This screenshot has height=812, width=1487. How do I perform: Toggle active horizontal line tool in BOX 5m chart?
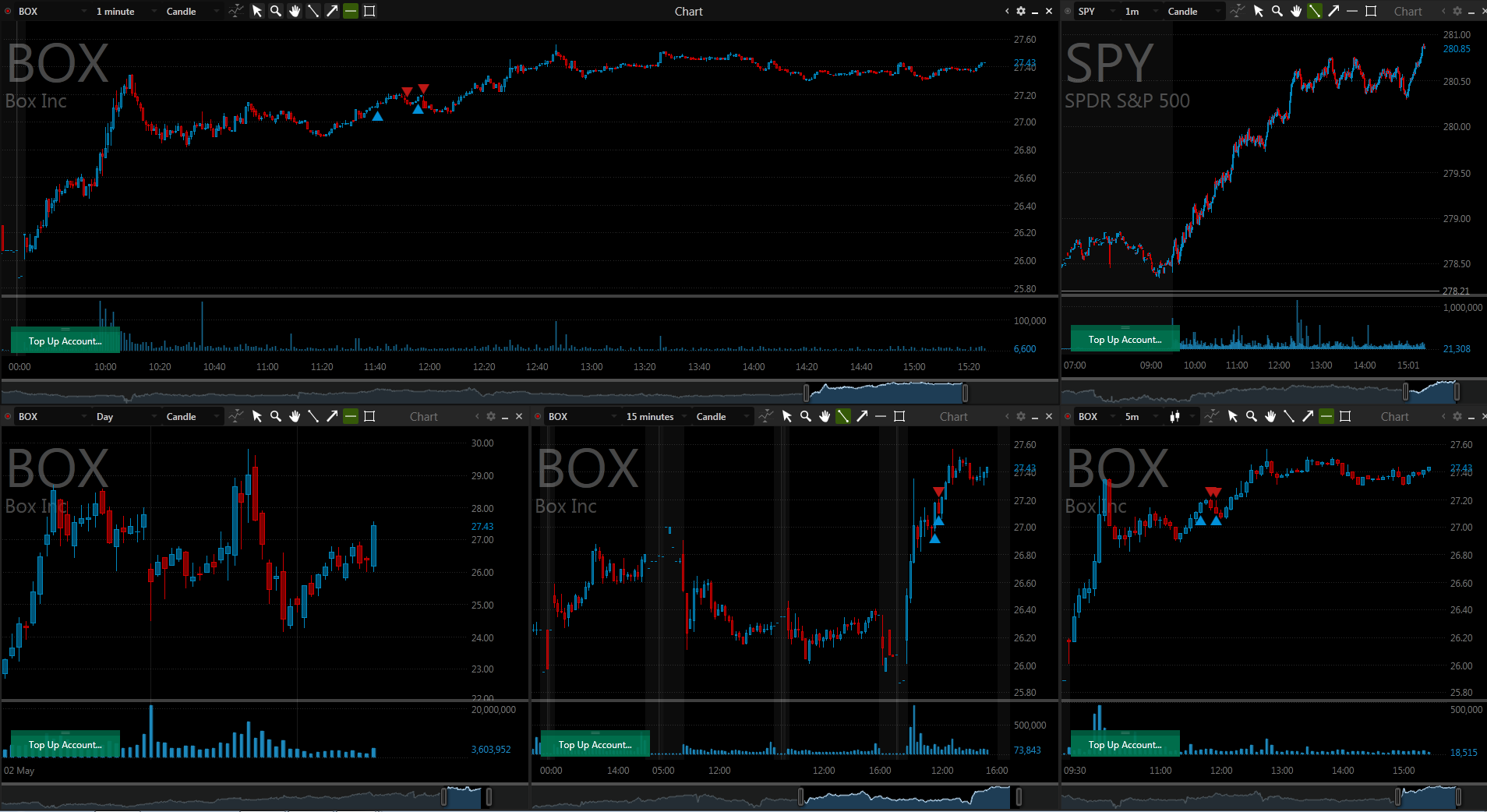[x=1326, y=416]
